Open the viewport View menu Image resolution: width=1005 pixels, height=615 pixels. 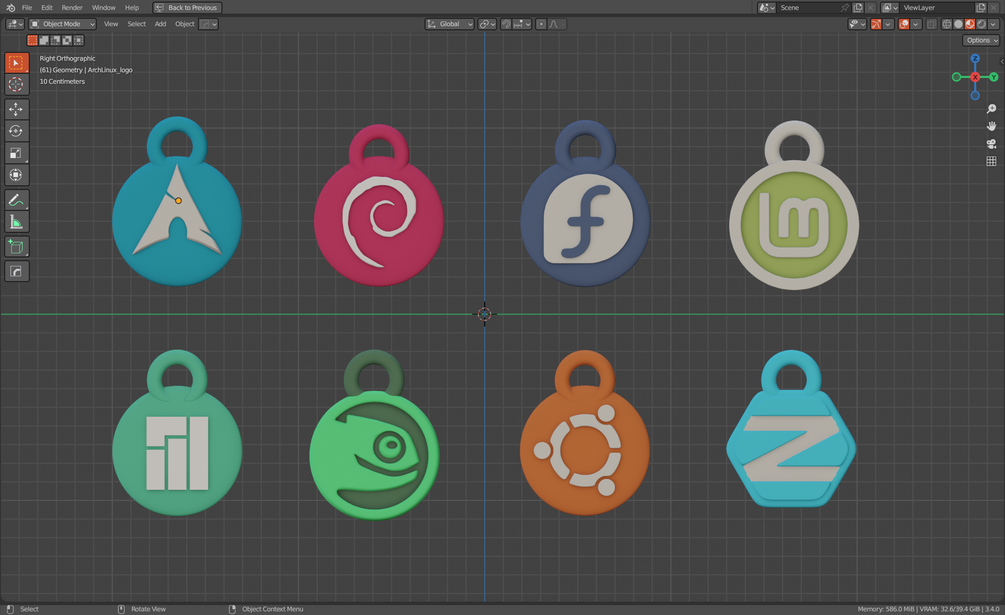(x=111, y=24)
